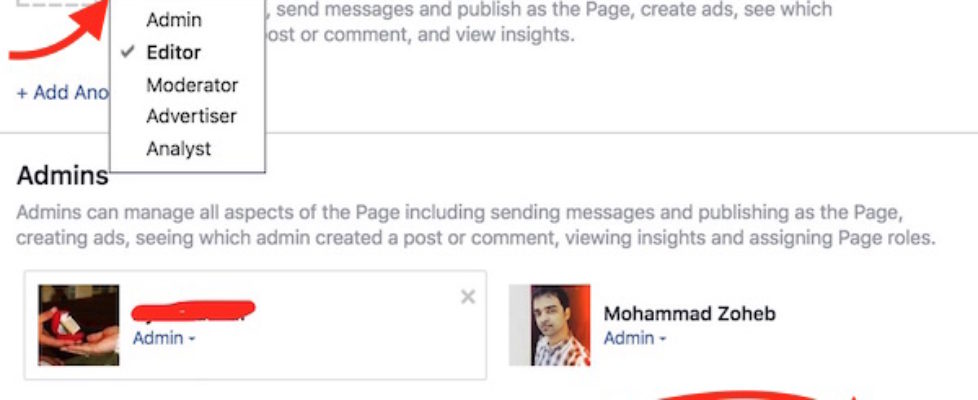Expand Mohammad Zoheb's Admin role dropdown
The height and width of the screenshot is (400, 978).
(635, 338)
